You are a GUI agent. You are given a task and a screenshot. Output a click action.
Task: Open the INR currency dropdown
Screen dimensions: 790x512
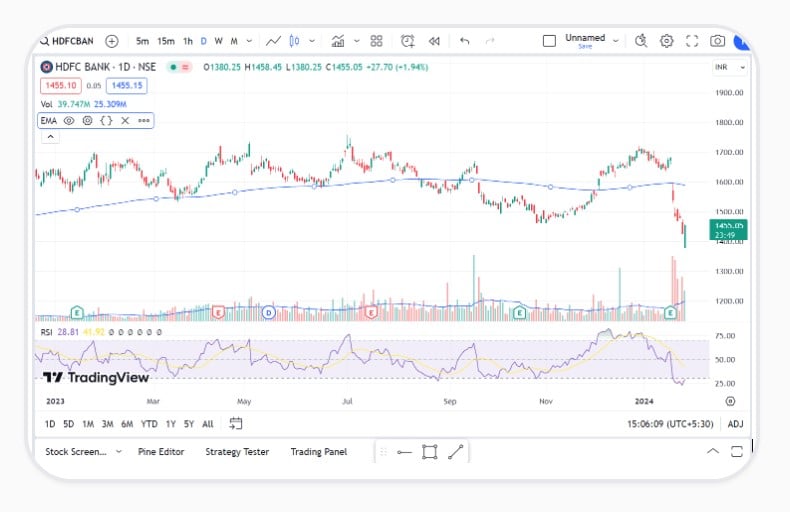[x=727, y=67]
